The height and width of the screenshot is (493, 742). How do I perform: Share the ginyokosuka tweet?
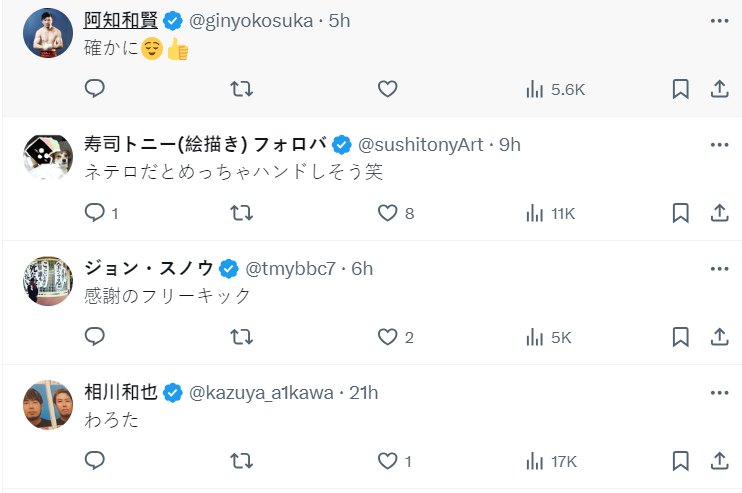718,89
